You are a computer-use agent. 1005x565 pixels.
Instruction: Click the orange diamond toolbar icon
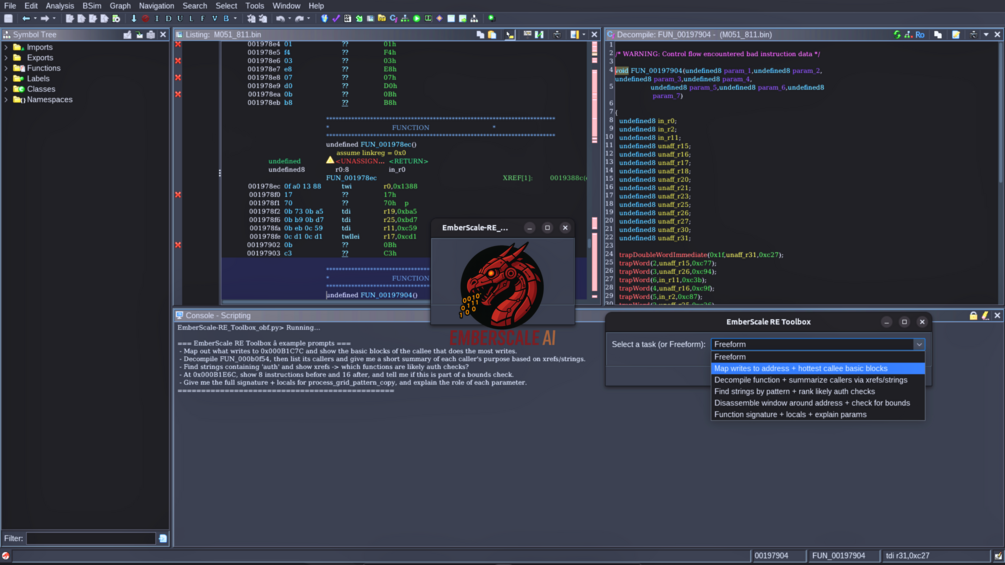click(x=439, y=19)
